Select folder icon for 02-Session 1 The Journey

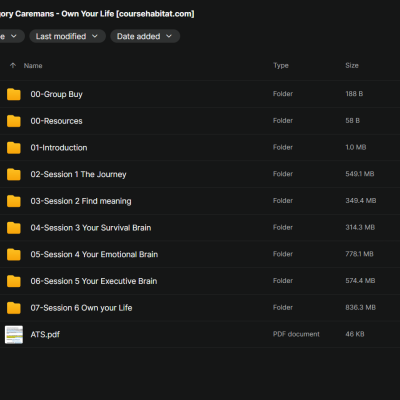point(14,174)
